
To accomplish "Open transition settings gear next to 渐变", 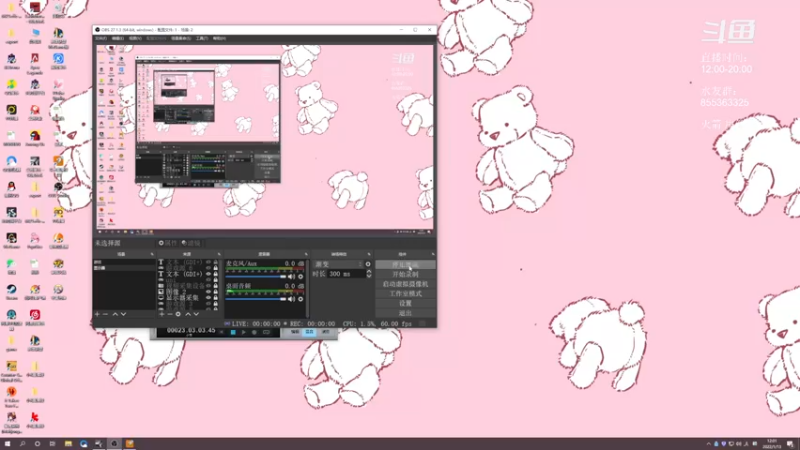I will [x=368, y=264].
